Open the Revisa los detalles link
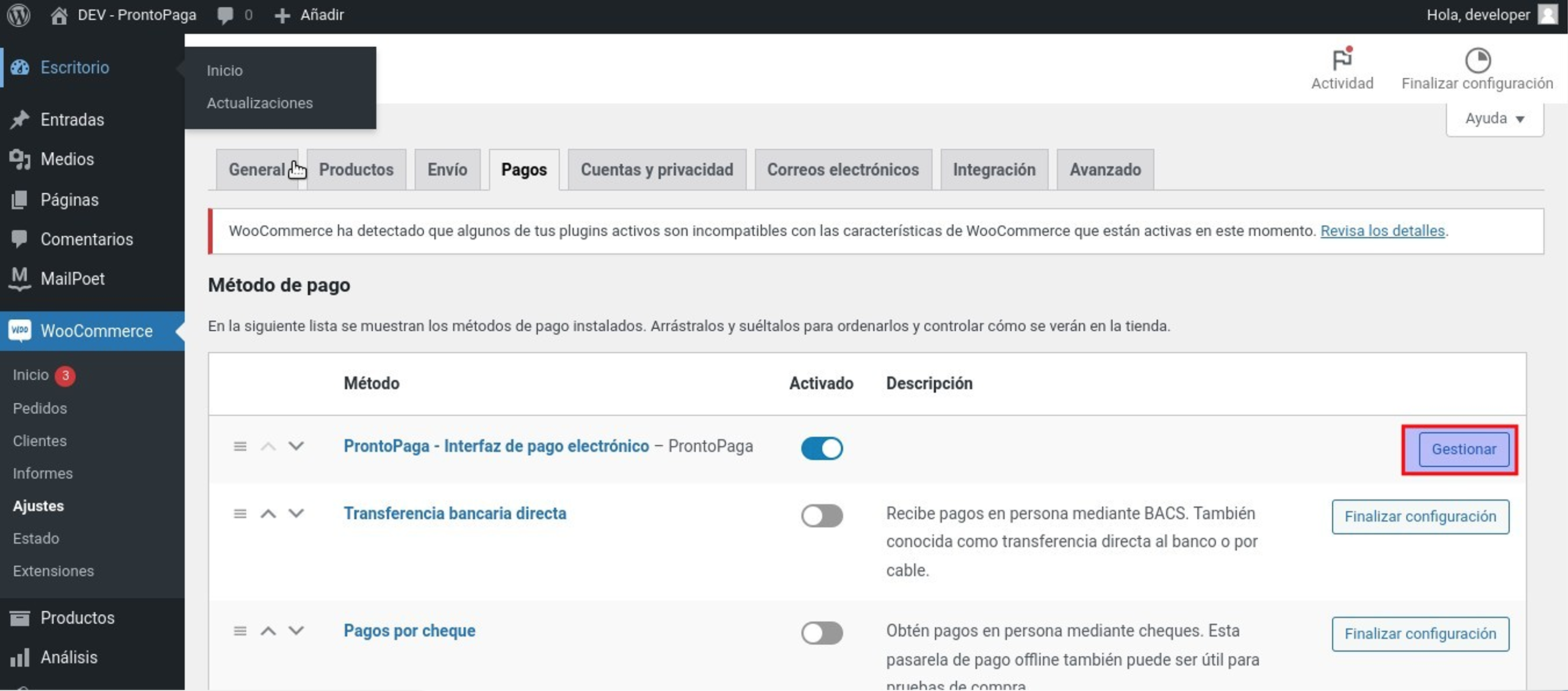Image resolution: width=1568 pixels, height=691 pixels. point(1382,231)
